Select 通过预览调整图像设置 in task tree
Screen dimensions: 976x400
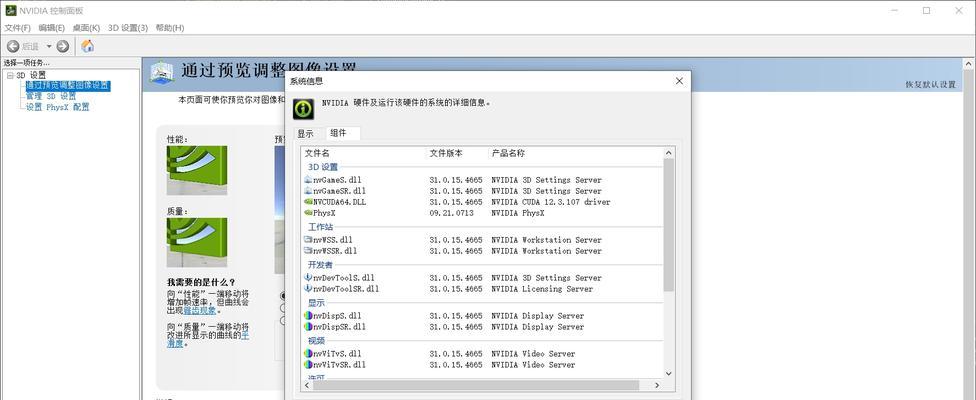68,85
